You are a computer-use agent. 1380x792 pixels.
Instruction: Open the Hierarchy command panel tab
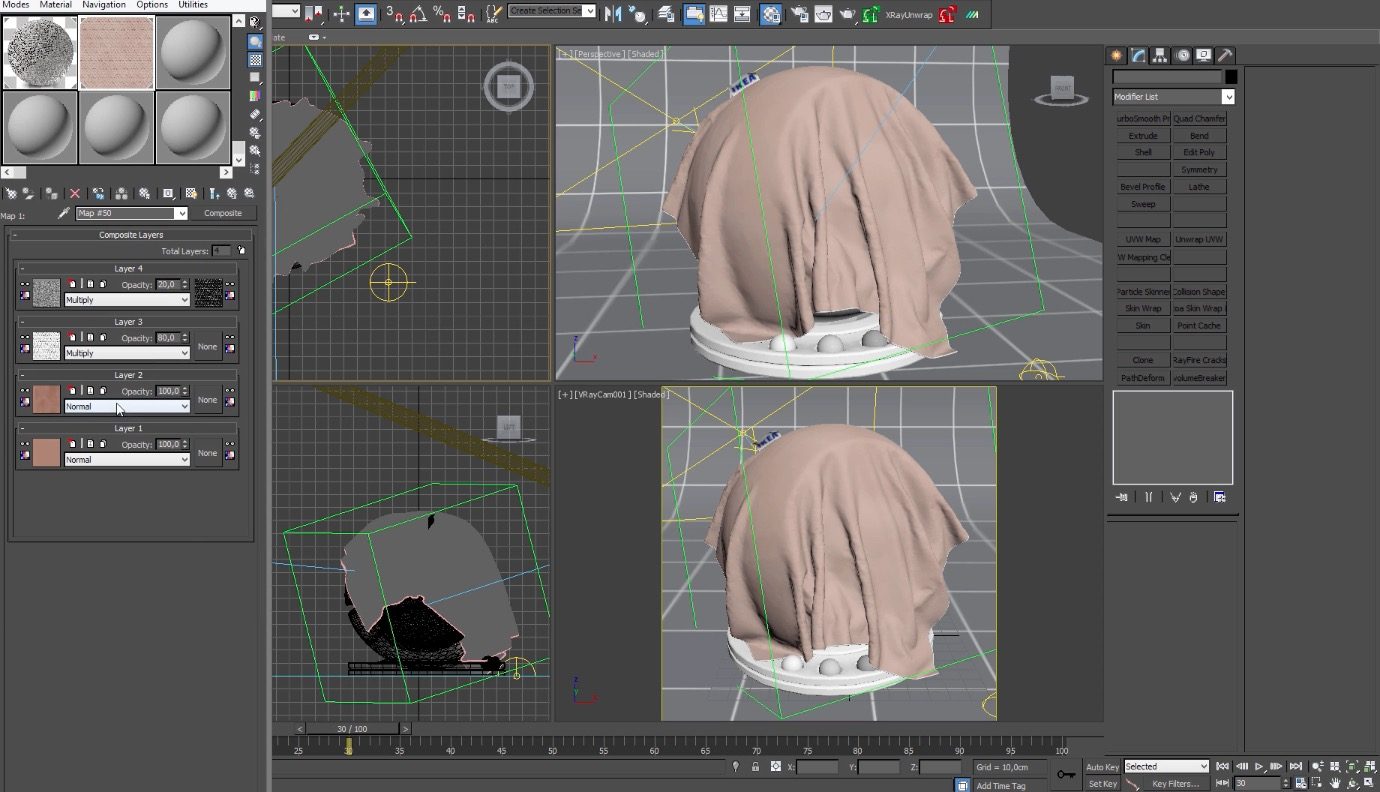1160,56
